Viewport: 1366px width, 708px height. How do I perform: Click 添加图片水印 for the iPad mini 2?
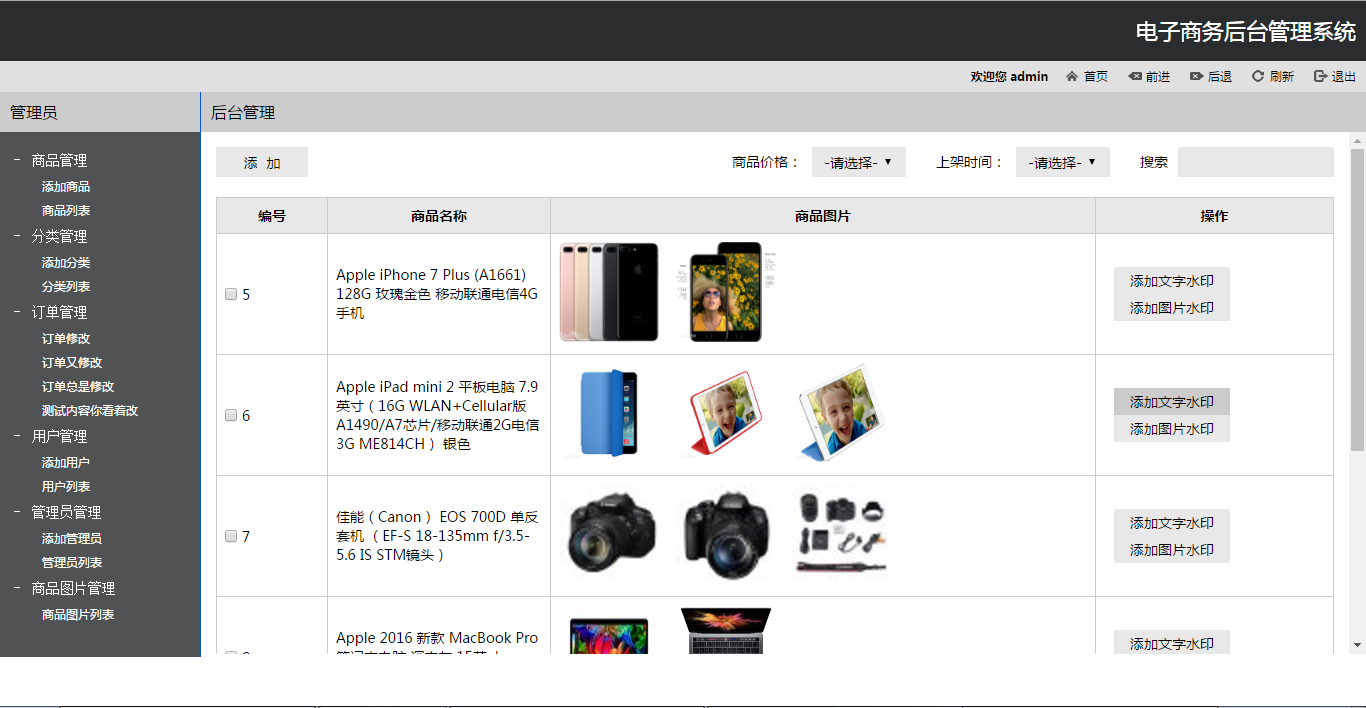click(1172, 429)
